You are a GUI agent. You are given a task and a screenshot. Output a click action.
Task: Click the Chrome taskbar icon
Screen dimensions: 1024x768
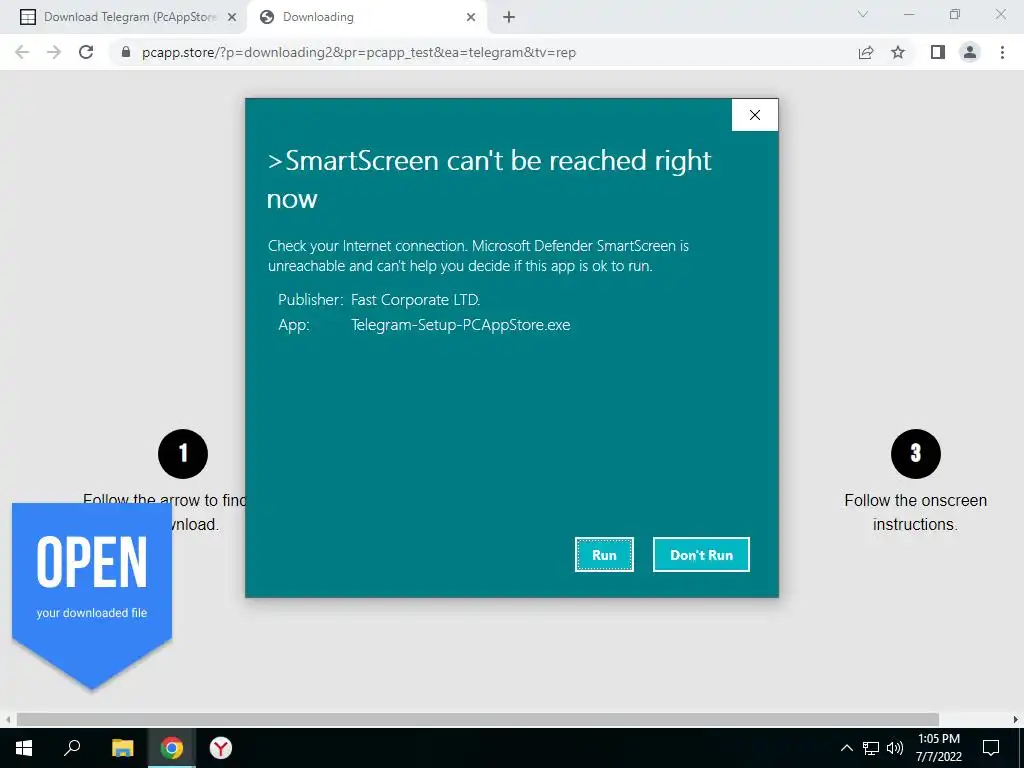[x=172, y=748]
